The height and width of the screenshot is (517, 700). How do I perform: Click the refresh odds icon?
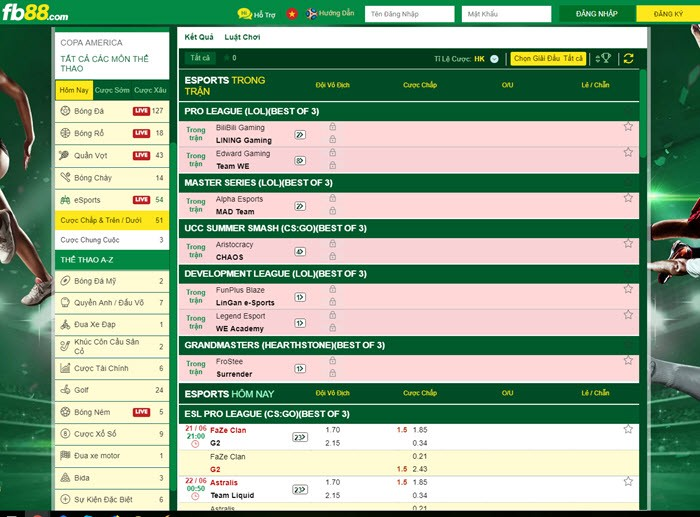point(629,58)
